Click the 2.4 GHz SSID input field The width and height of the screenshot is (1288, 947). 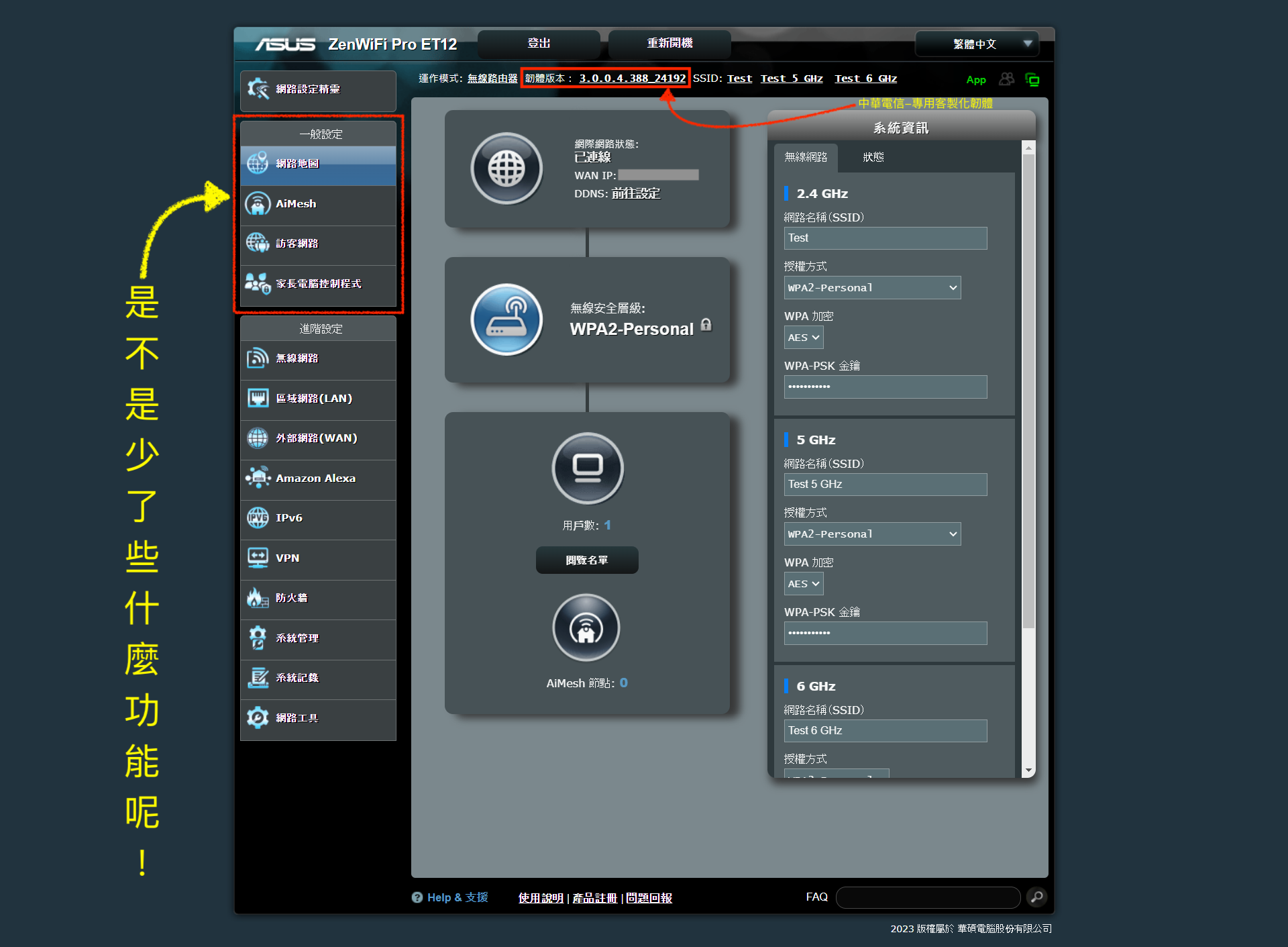pyautogui.click(x=885, y=238)
